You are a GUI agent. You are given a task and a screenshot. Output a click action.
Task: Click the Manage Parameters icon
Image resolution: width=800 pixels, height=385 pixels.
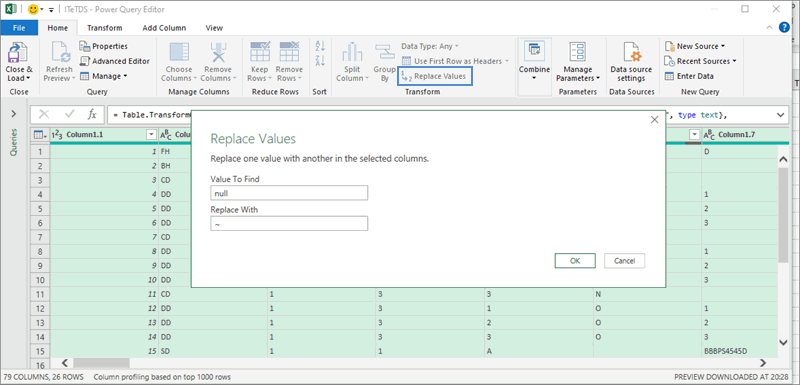(578, 53)
